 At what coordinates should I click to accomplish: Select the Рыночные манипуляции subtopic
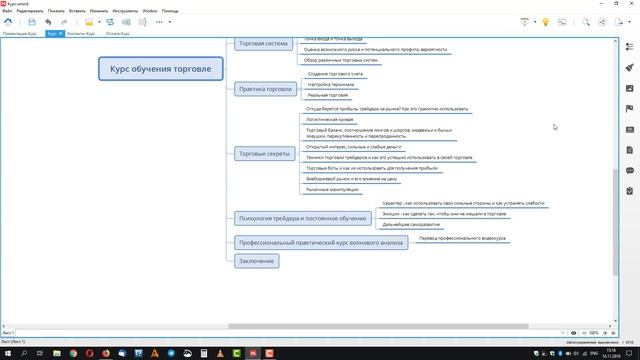click(x=332, y=189)
